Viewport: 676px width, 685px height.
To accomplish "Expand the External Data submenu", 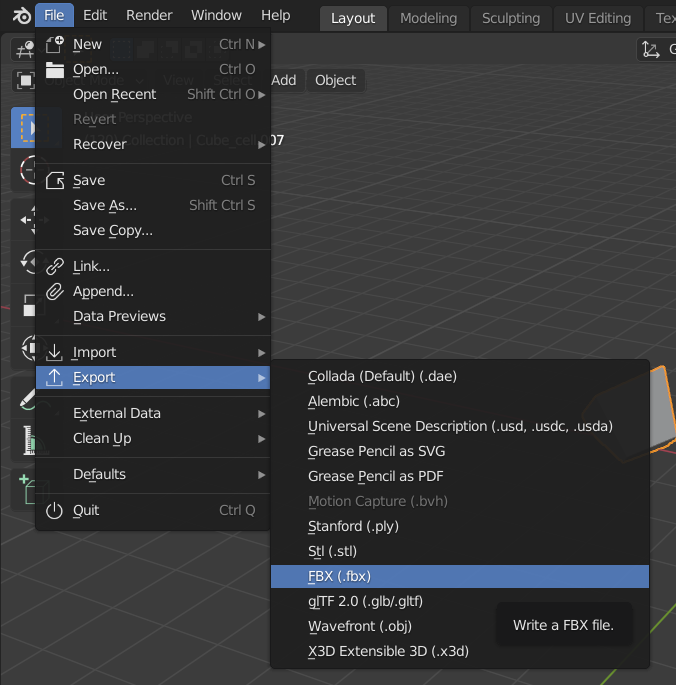I will [x=153, y=413].
